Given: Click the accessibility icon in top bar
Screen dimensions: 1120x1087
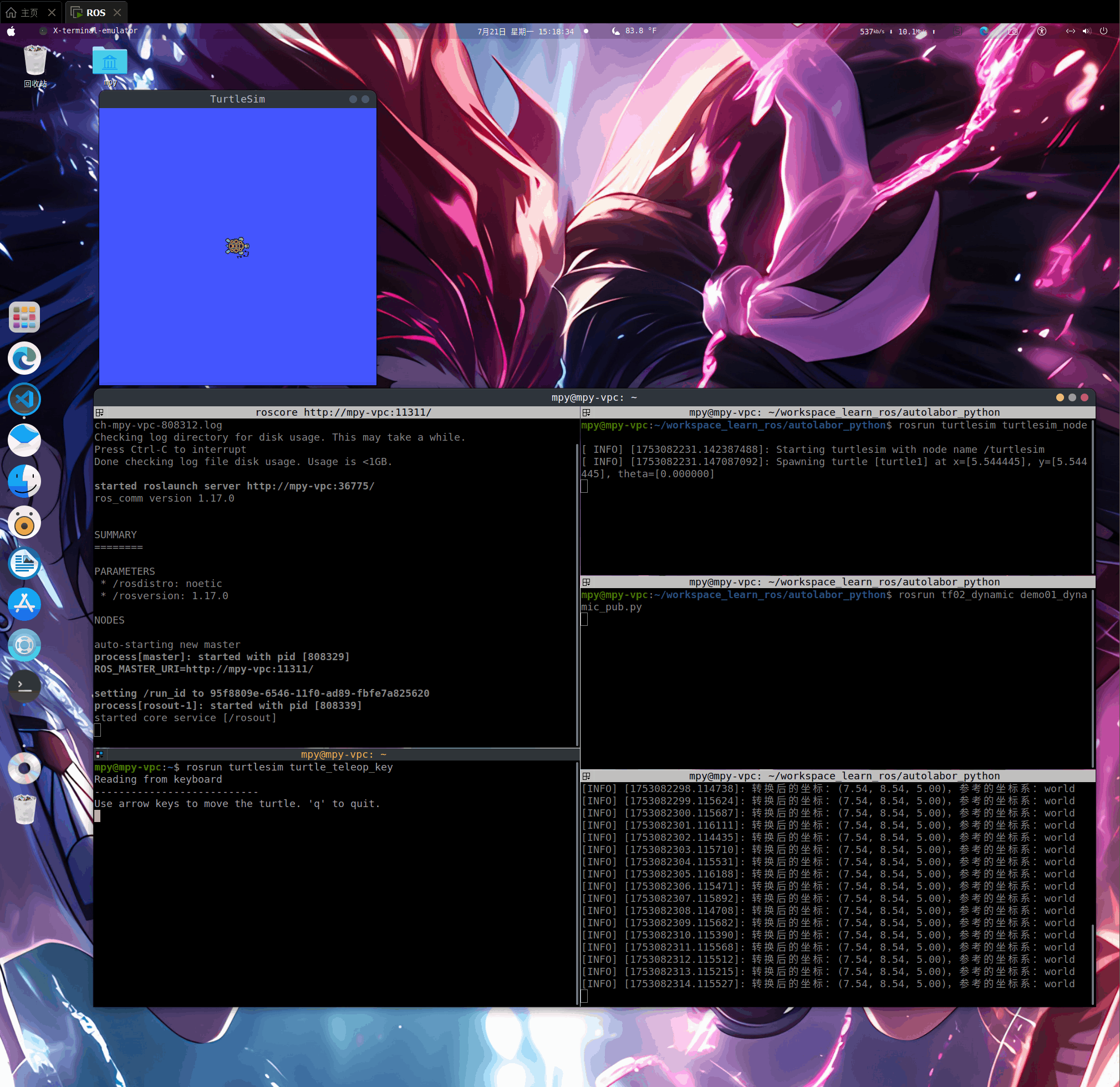Looking at the screenshot, I should 1042,32.
